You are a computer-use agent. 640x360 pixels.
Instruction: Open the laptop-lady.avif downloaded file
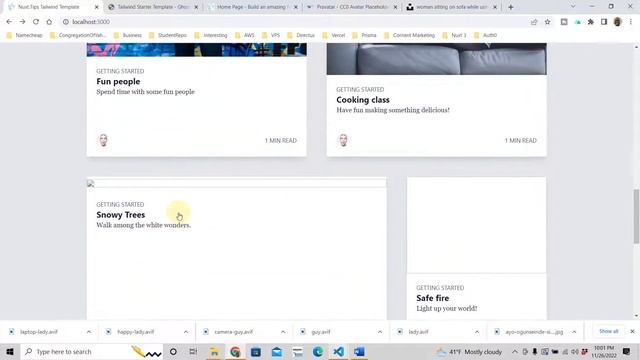tap(39, 332)
